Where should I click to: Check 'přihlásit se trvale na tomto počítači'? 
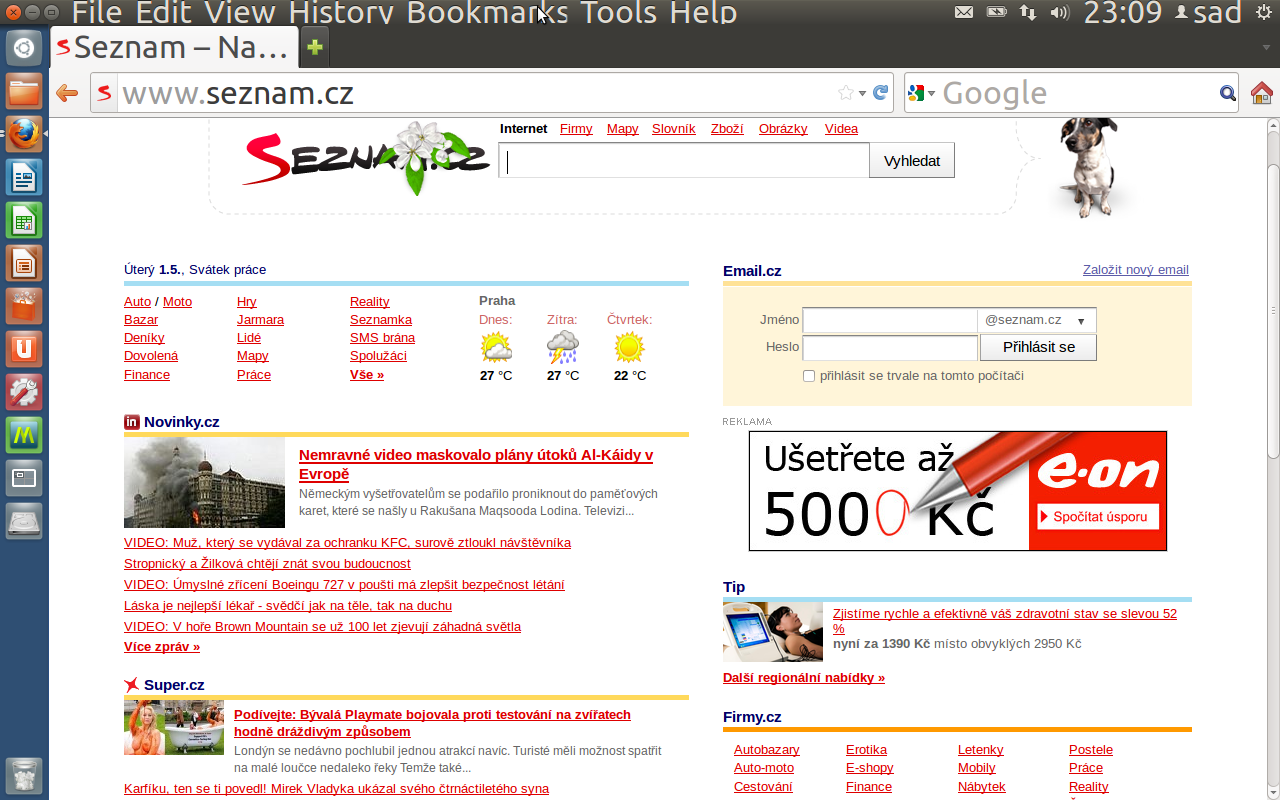(809, 376)
